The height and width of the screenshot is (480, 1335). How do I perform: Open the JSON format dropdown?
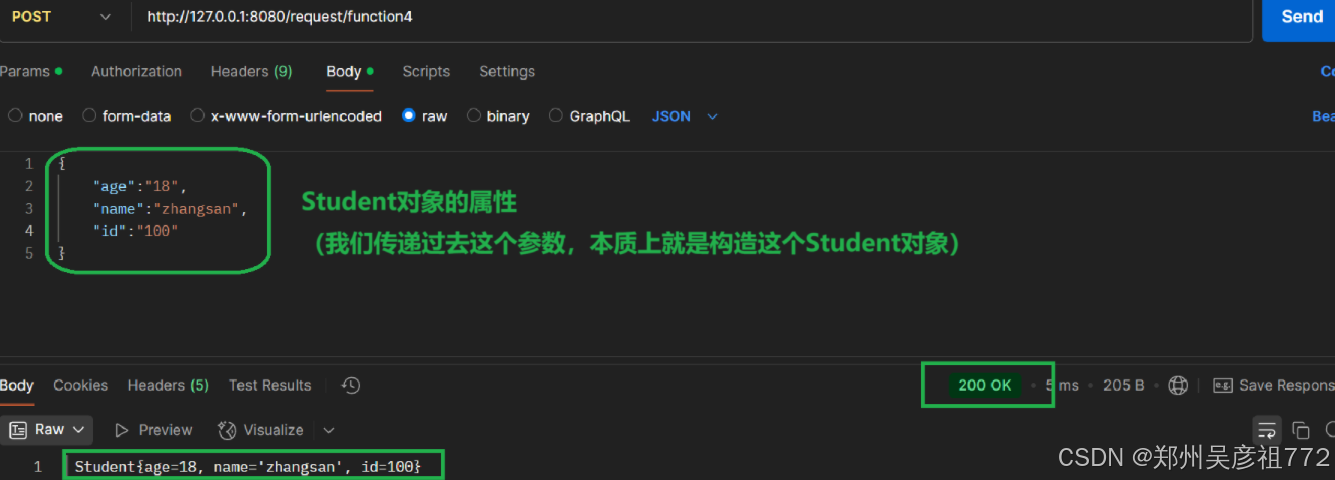(x=686, y=116)
